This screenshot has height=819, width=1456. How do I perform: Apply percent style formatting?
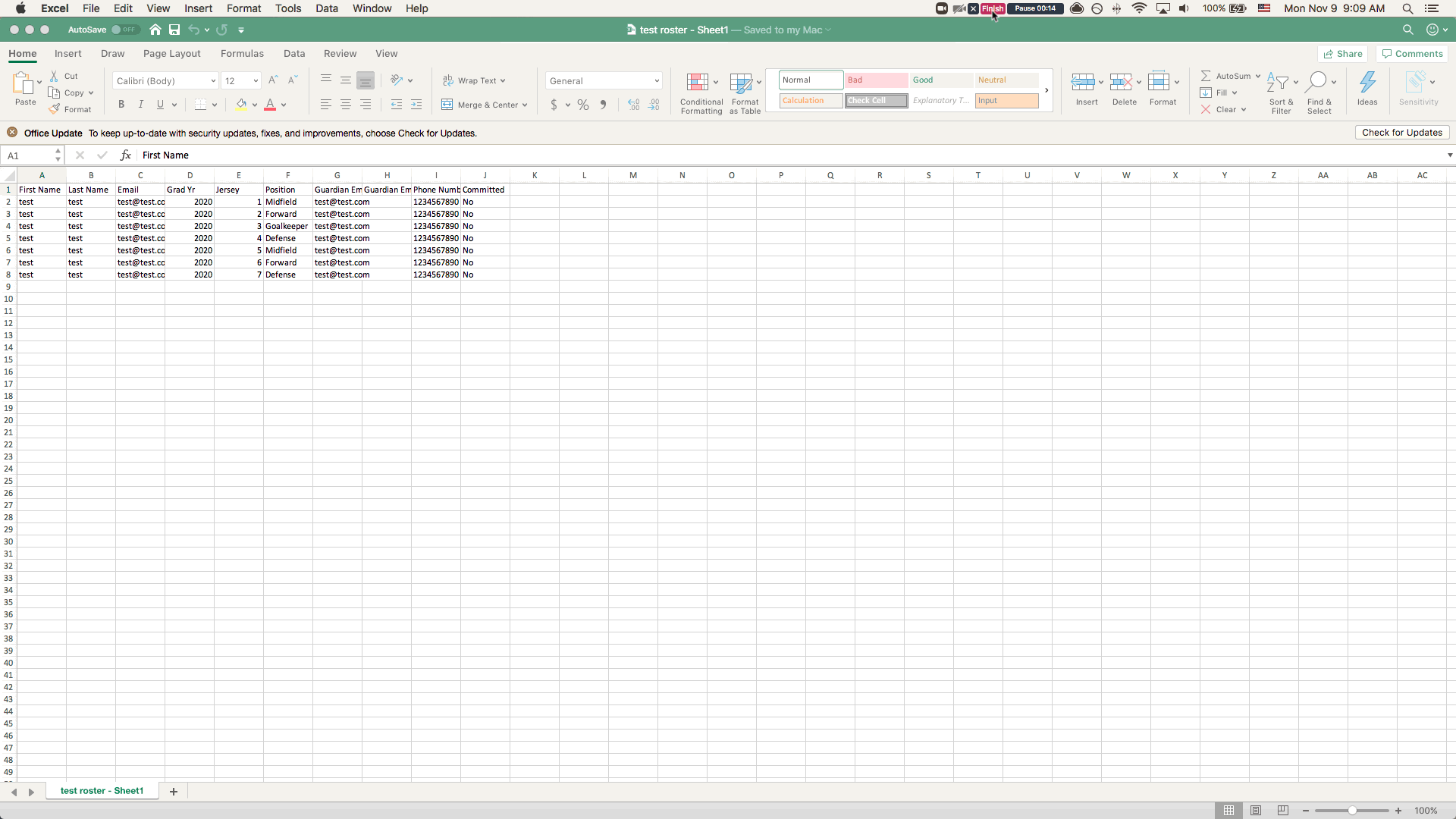click(x=583, y=105)
